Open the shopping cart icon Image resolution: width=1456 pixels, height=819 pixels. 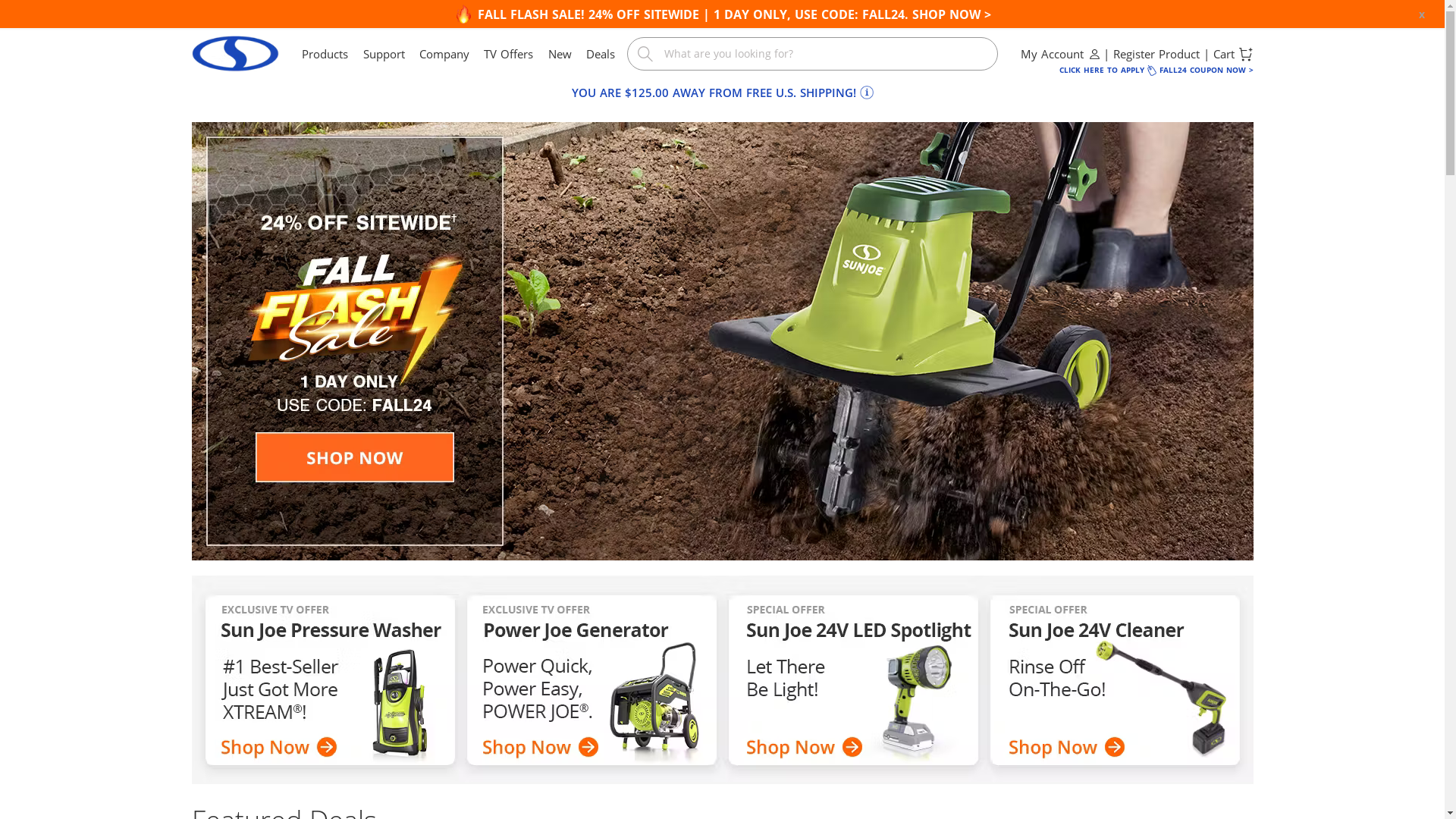[x=1245, y=54]
